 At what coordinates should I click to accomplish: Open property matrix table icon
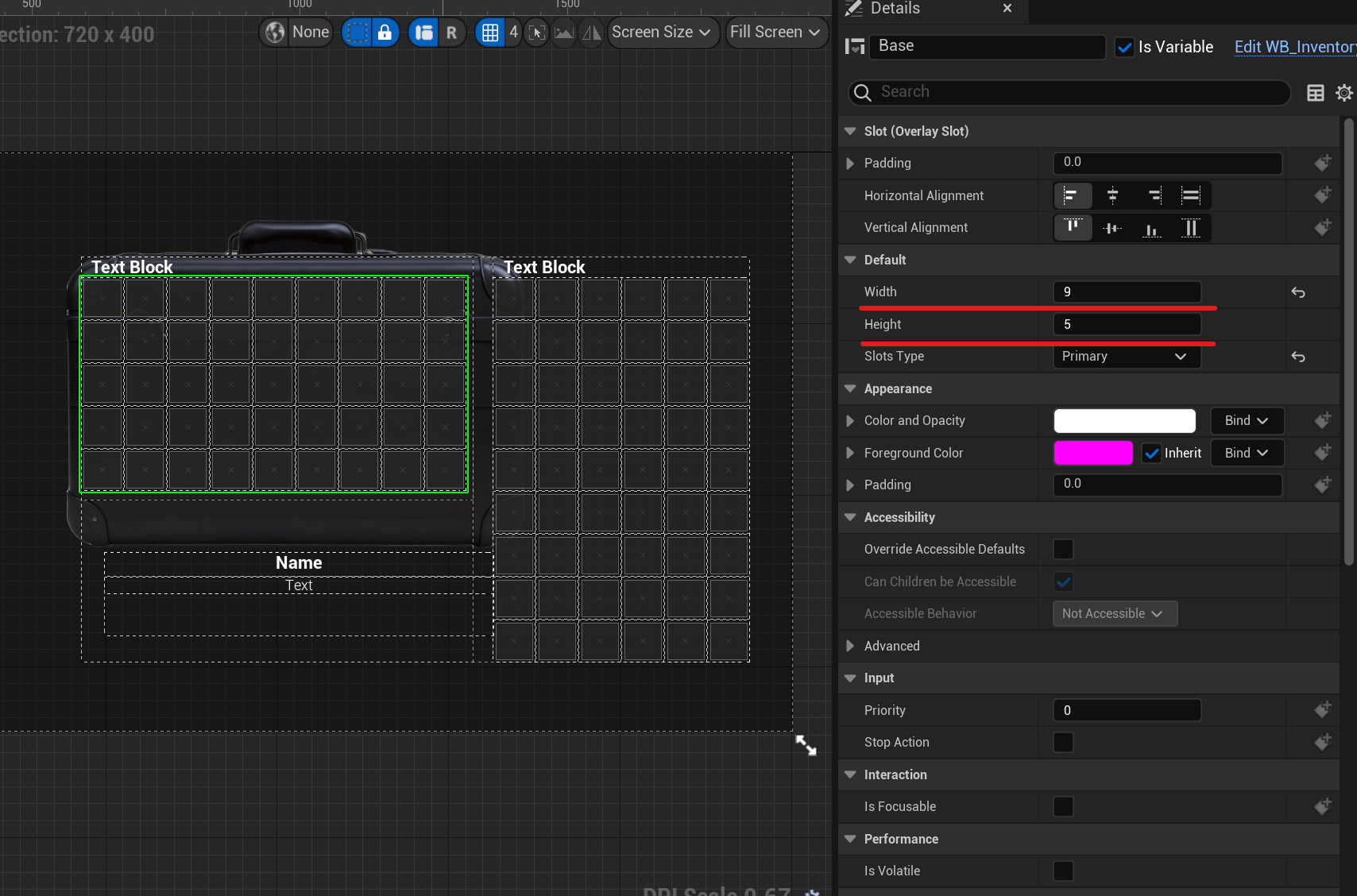(x=1316, y=93)
